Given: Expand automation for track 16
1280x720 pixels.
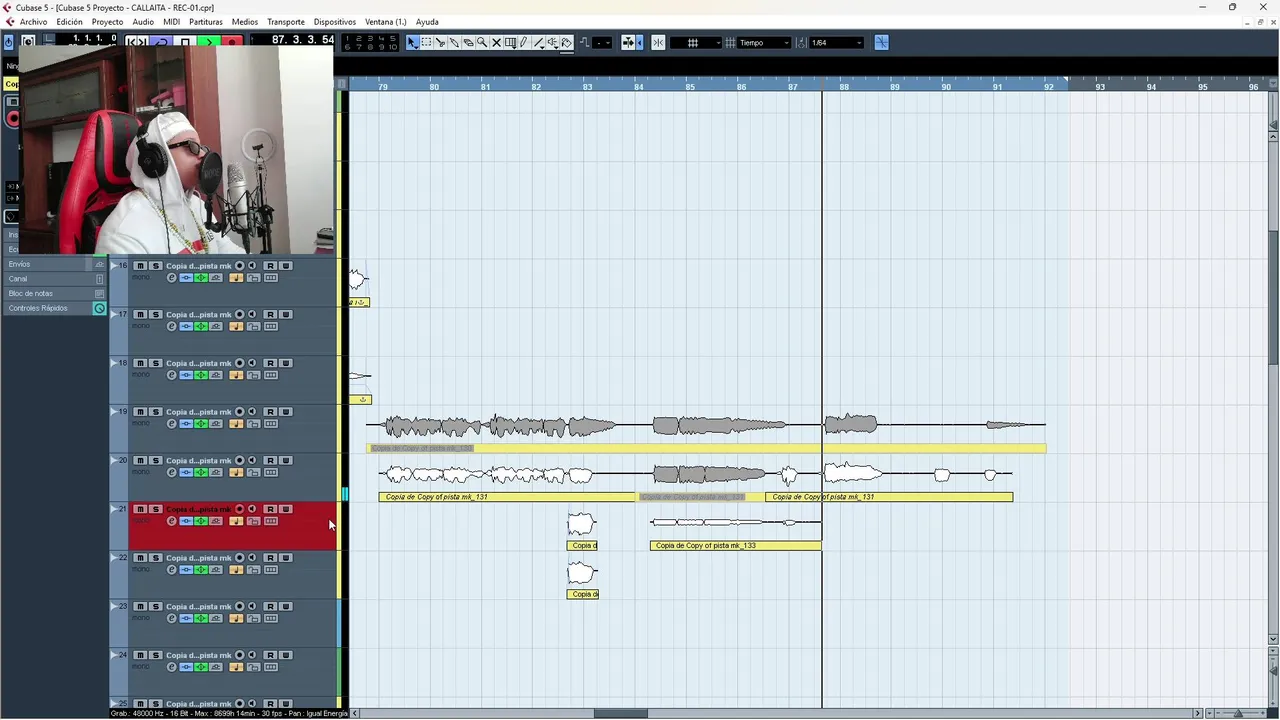Looking at the screenshot, I should [114, 265].
